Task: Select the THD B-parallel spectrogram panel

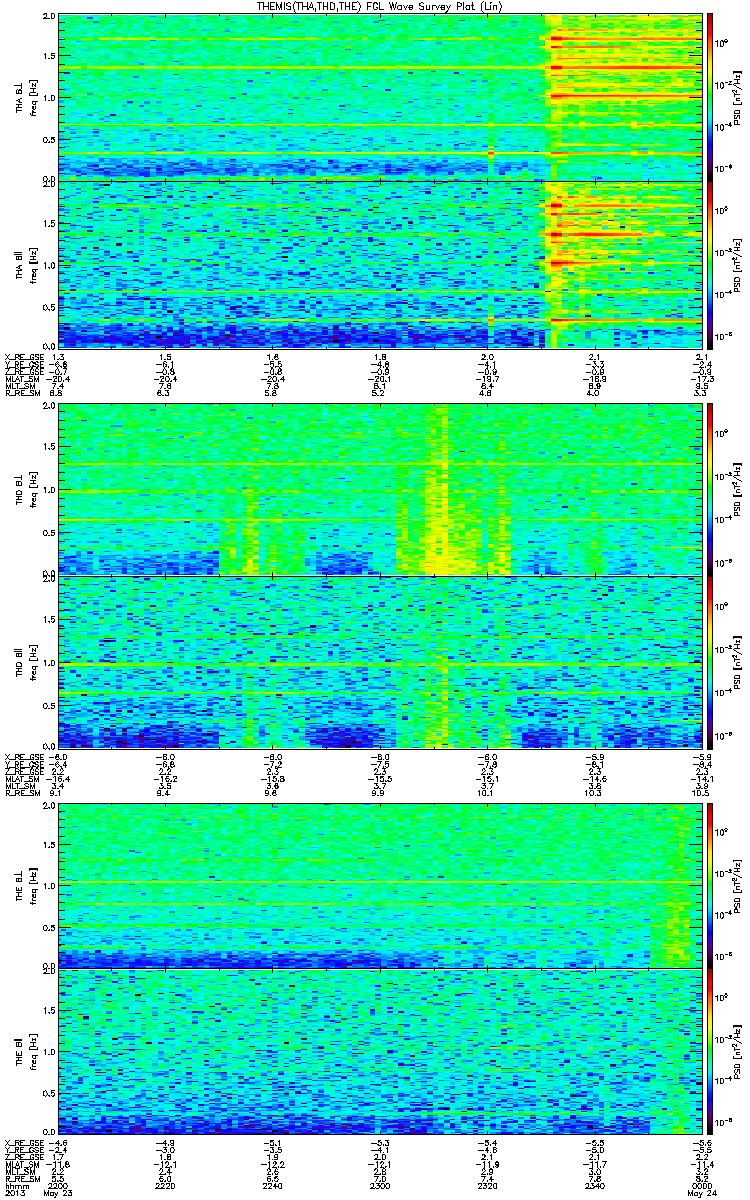Action: [x=379, y=661]
